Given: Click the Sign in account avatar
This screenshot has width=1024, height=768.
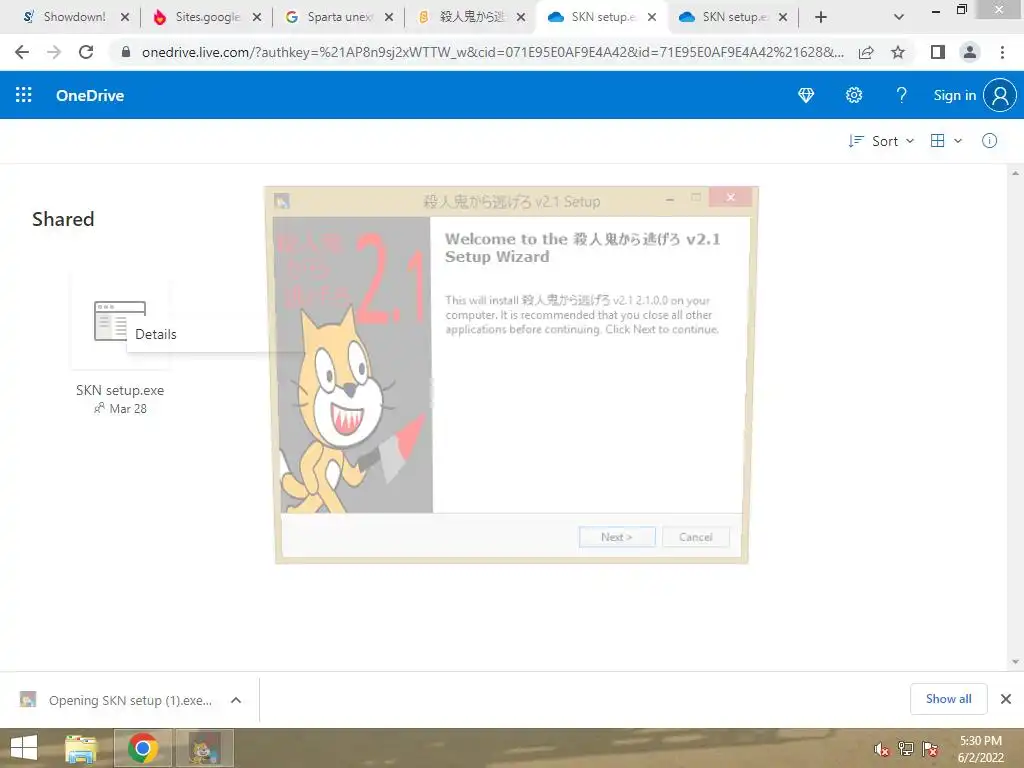Looking at the screenshot, I should (x=1000, y=95).
